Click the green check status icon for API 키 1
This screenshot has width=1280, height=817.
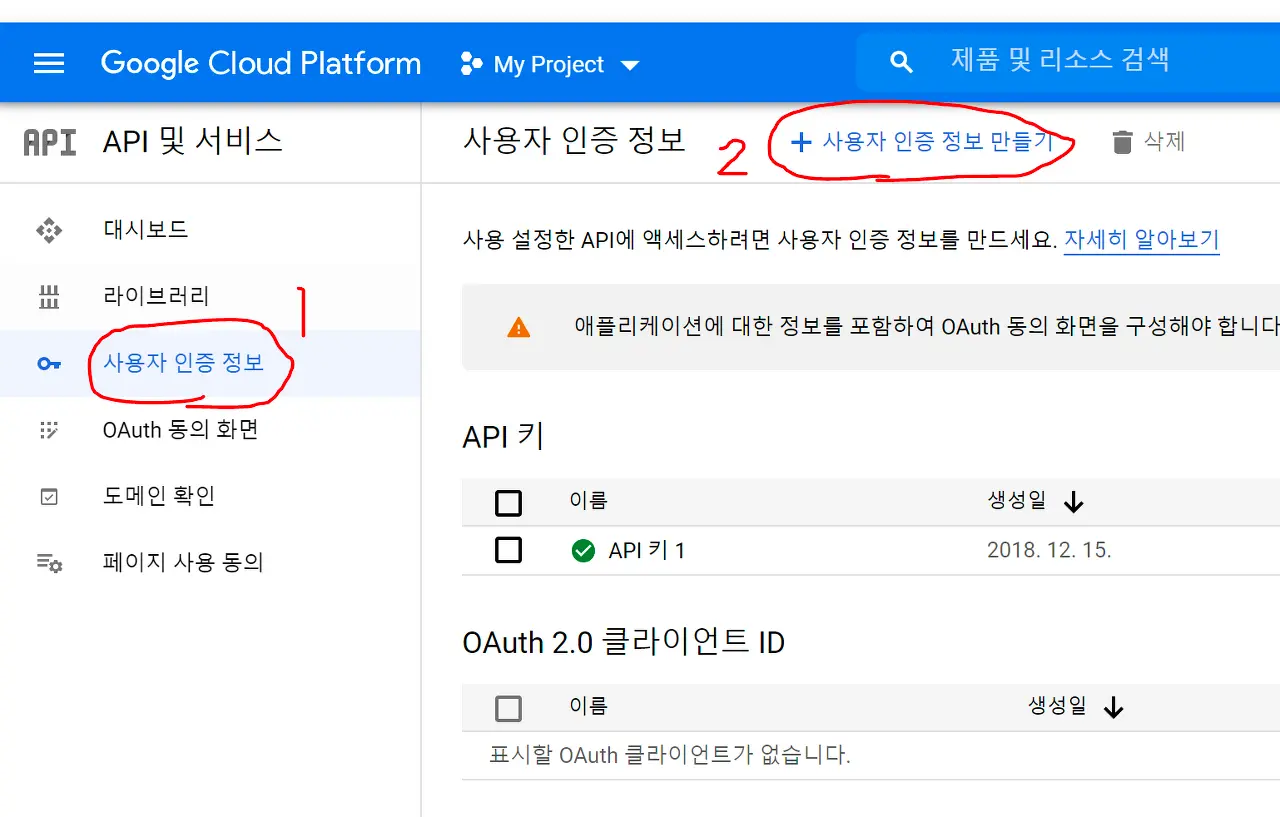tap(583, 550)
